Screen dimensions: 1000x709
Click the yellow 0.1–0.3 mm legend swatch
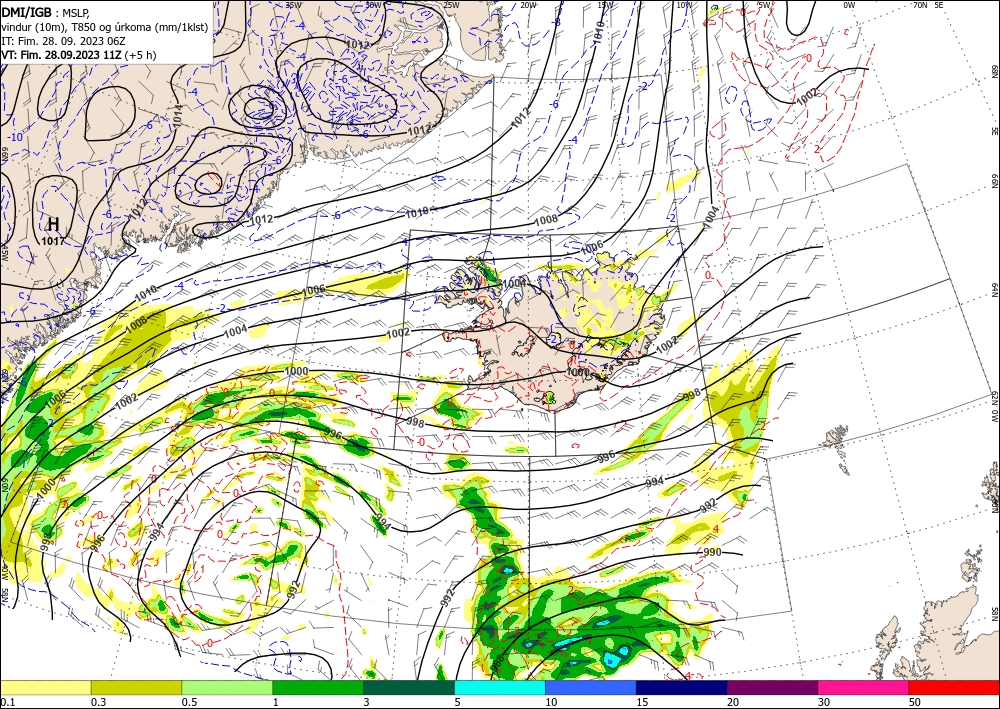point(45,687)
